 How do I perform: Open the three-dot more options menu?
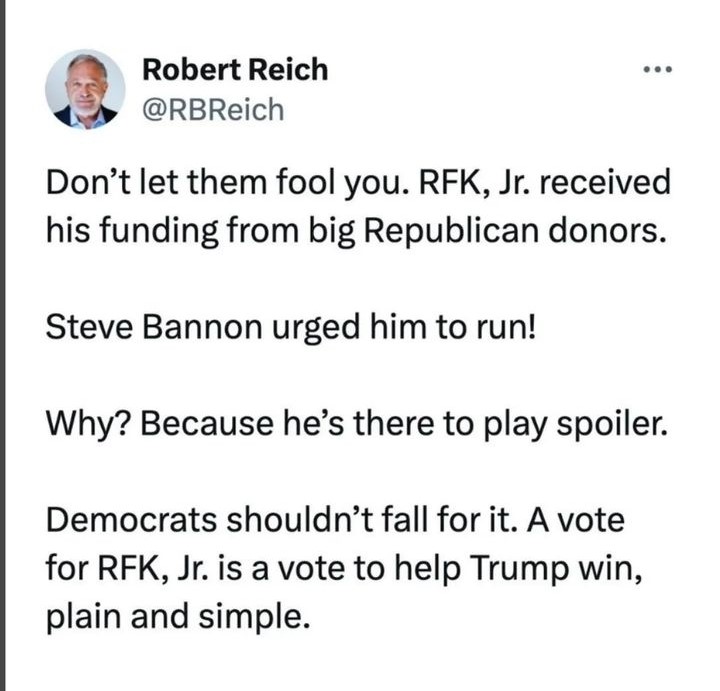point(658,70)
